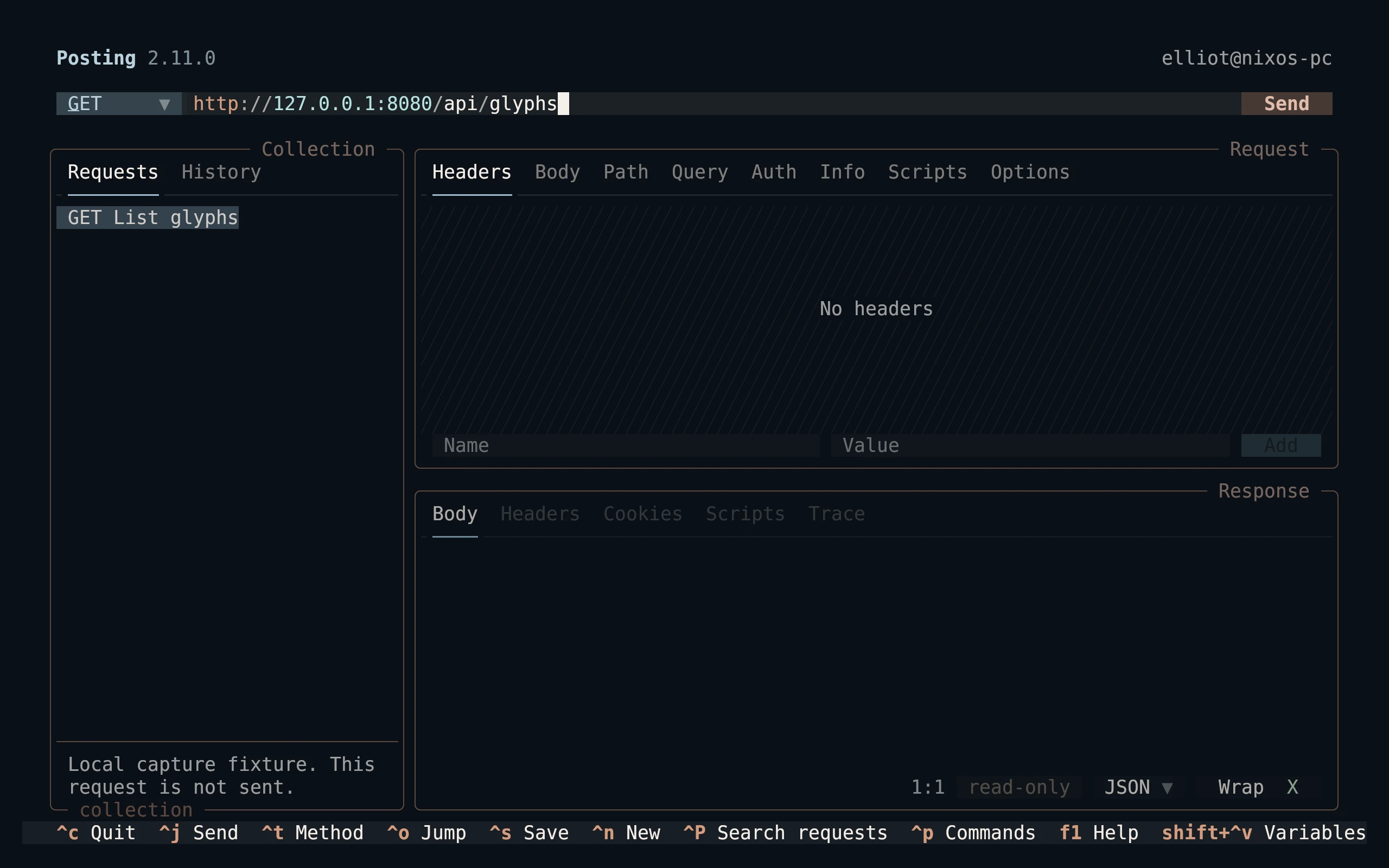
Task: Open the response Trace tab
Action: pos(836,514)
